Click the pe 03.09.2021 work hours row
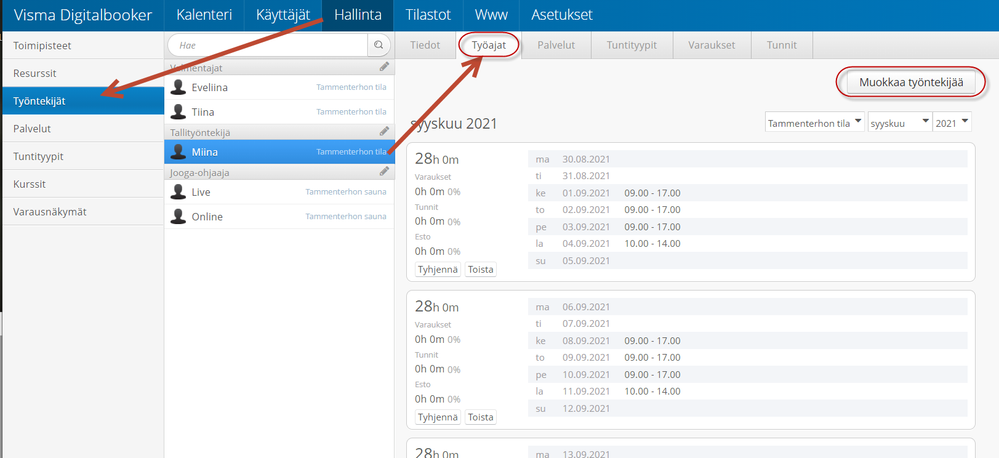999x458 pixels. click(748, 227)
